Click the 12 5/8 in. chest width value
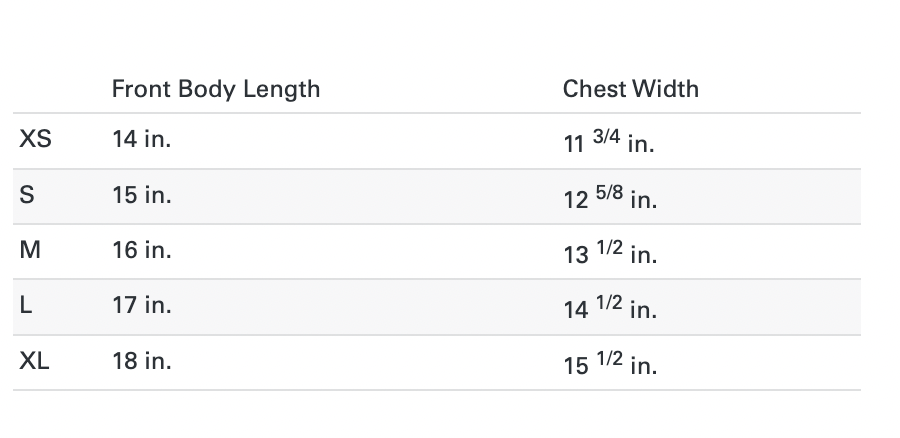Screen dimensions: 900x438 click(x=609, y=199)
